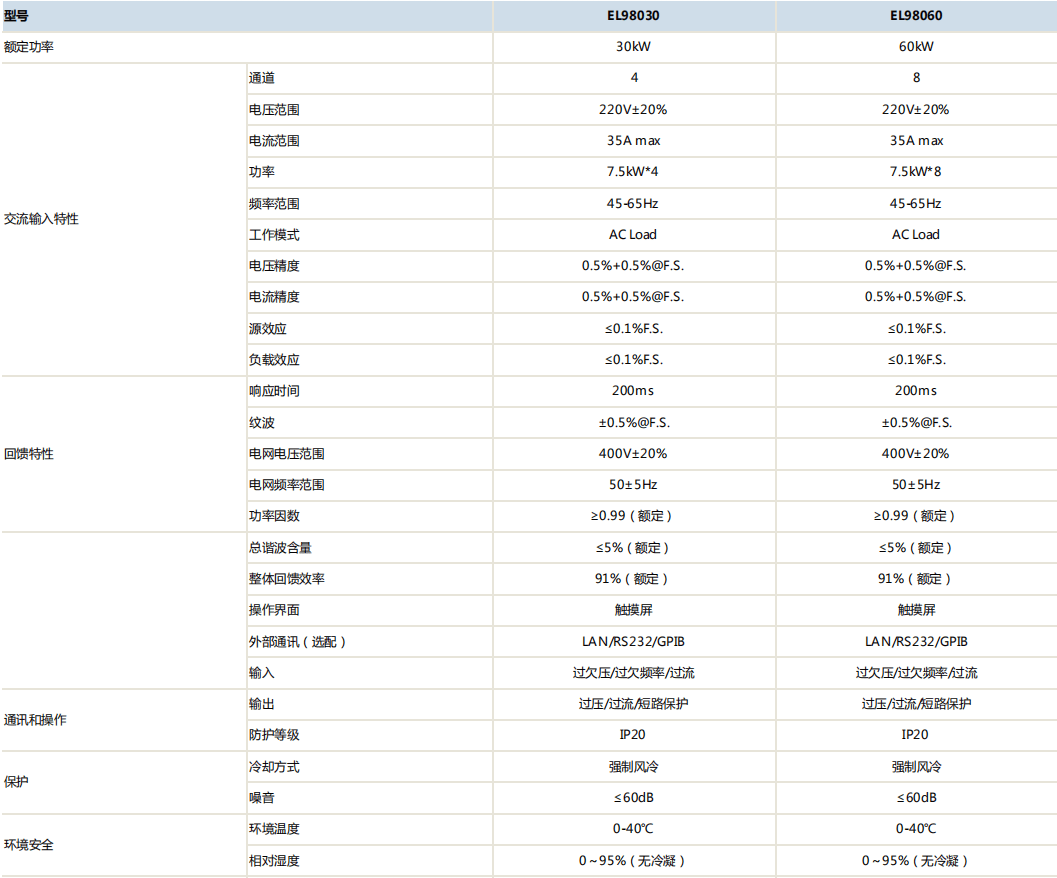Click the 响应时间 row label

click(274, 391)
